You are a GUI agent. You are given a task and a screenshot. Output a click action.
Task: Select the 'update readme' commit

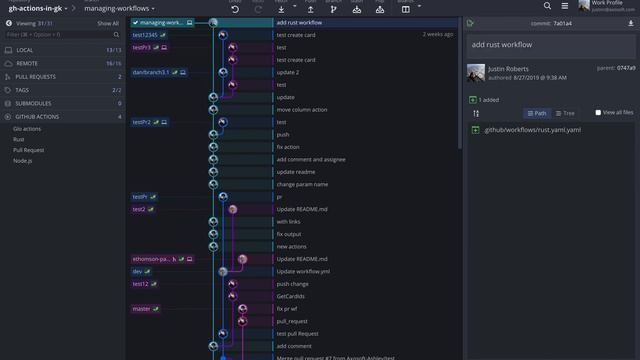click(x=296, y=172)
